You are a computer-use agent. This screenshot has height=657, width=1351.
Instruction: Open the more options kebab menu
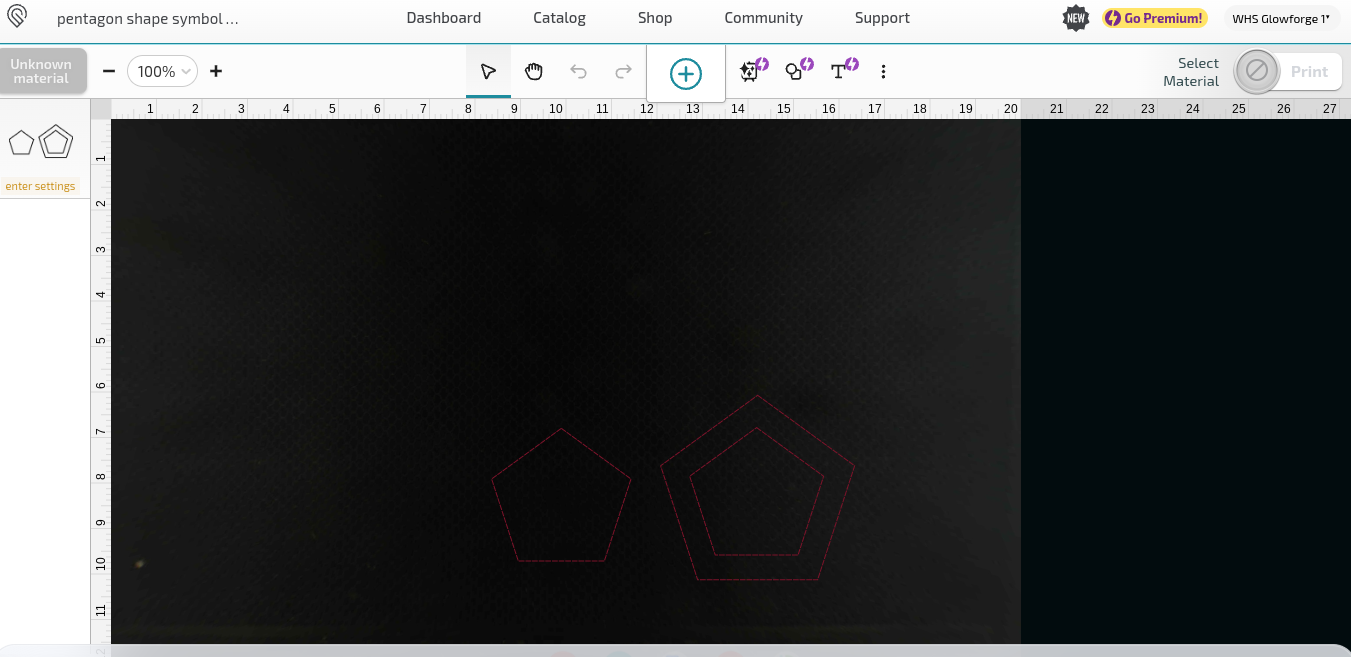(883, 71)
